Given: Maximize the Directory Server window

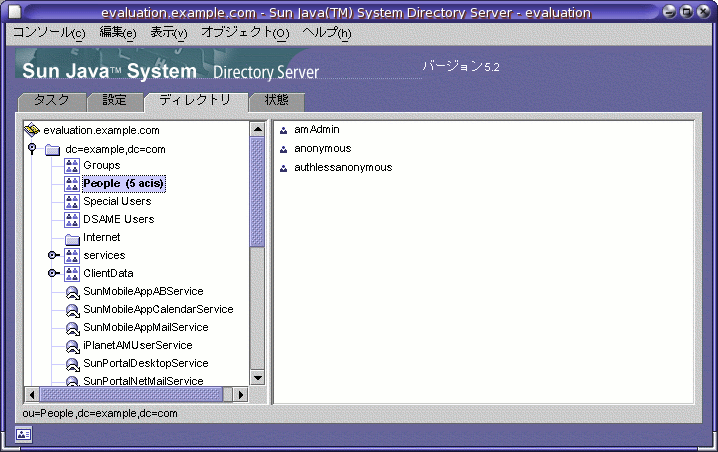Looking at the screenshot, I should click(x=686, y=11).
